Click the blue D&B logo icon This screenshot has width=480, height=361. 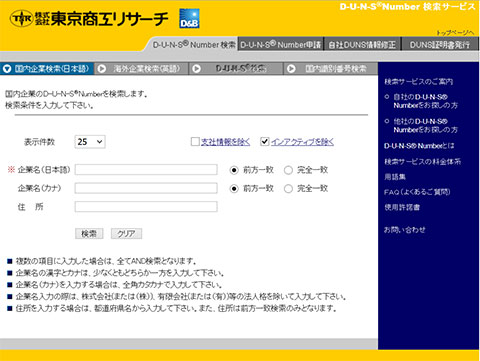pyautogui.click(x=189, y=18)
